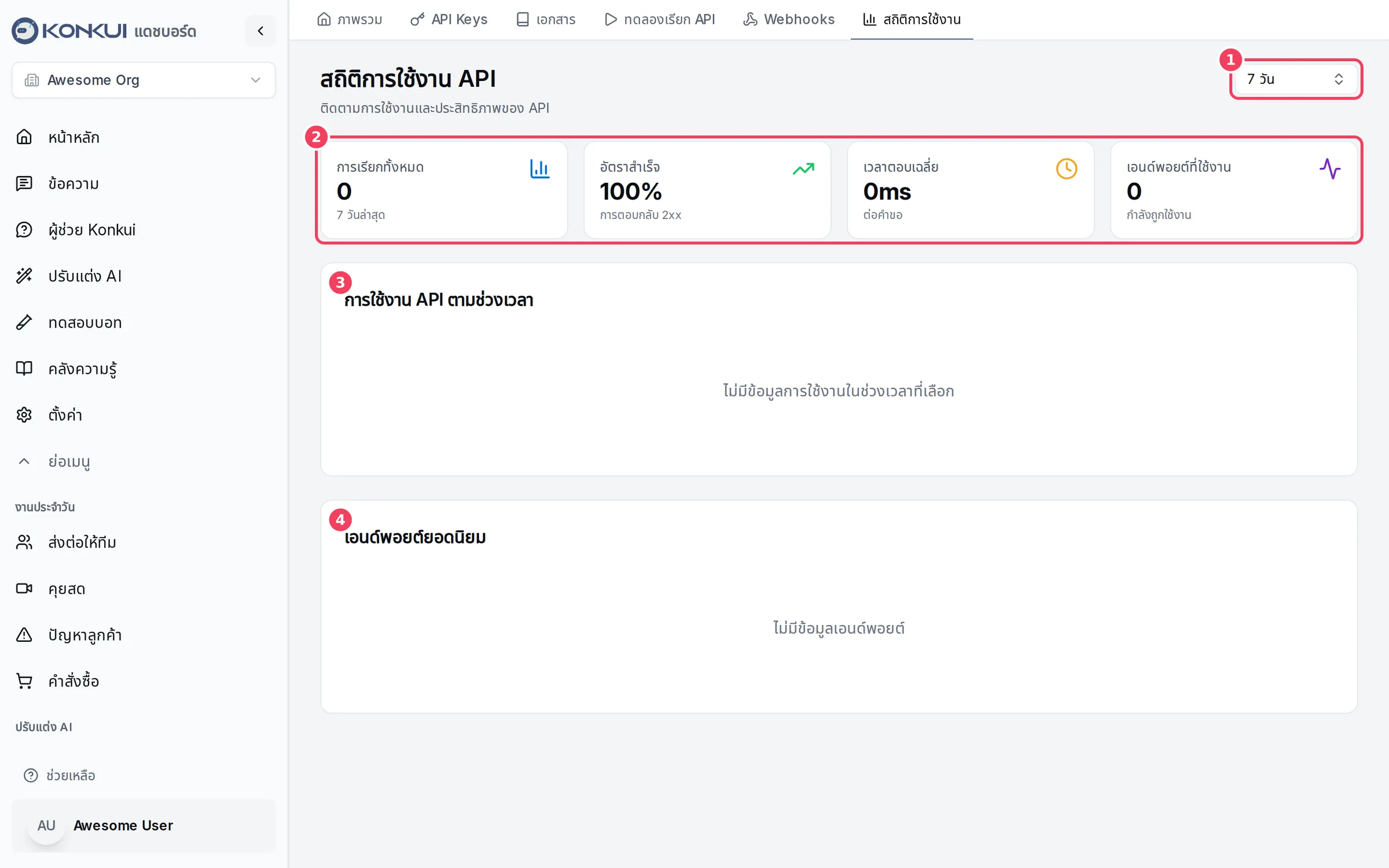The image size is (1389, 868).
Task: Click the แดชบอร์ด label beside the logo
Action: click(x=166, y=31)
